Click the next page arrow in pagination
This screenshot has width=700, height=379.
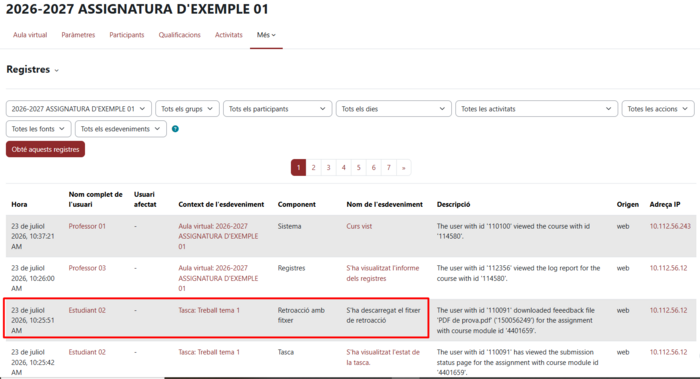pyautogui.click(x=404, y=168)
